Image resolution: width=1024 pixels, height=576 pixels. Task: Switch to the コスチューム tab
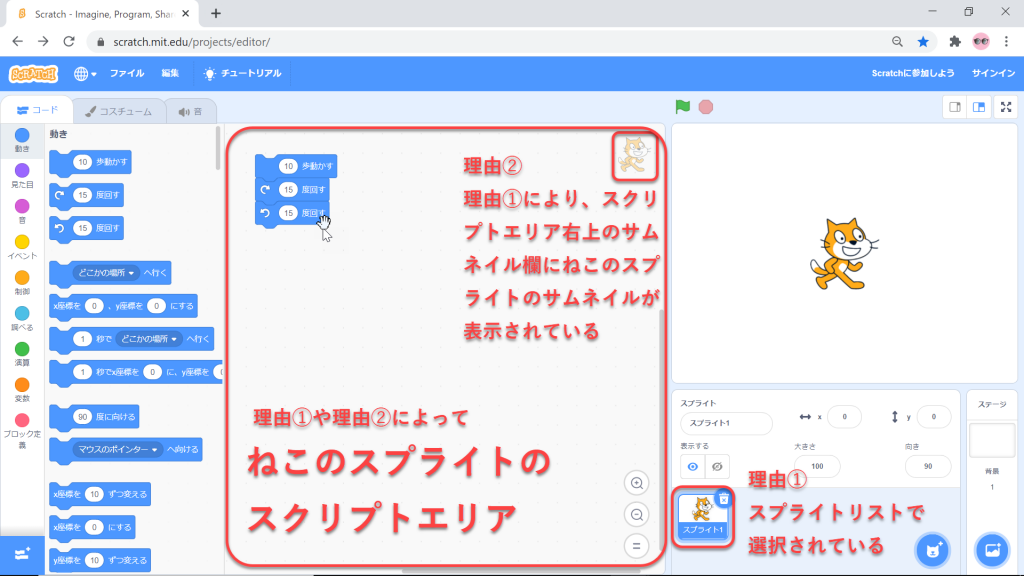pos(118,112)
